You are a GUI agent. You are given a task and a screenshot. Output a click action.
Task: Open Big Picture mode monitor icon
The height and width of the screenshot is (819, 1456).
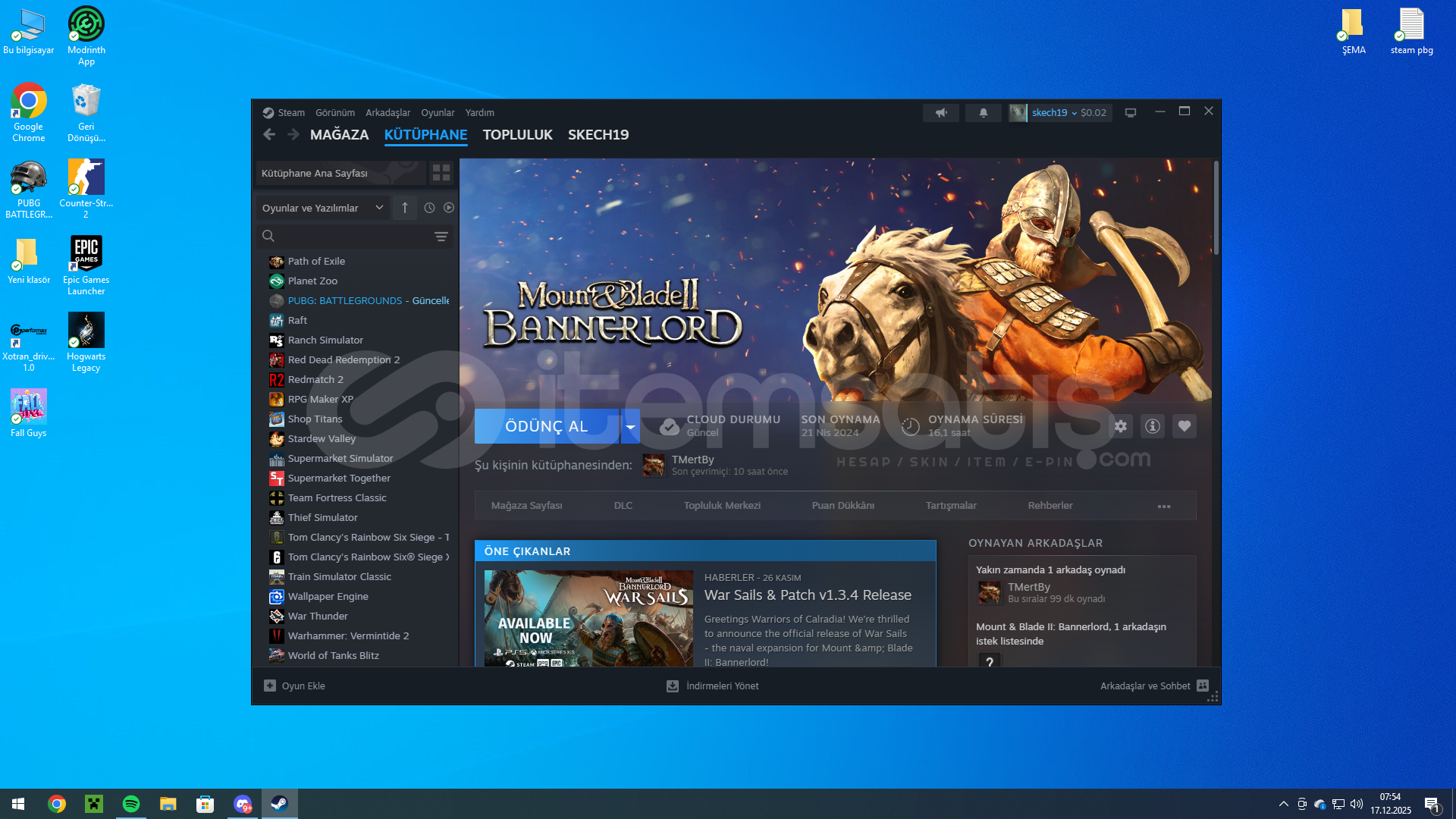tap(1131, 113)
